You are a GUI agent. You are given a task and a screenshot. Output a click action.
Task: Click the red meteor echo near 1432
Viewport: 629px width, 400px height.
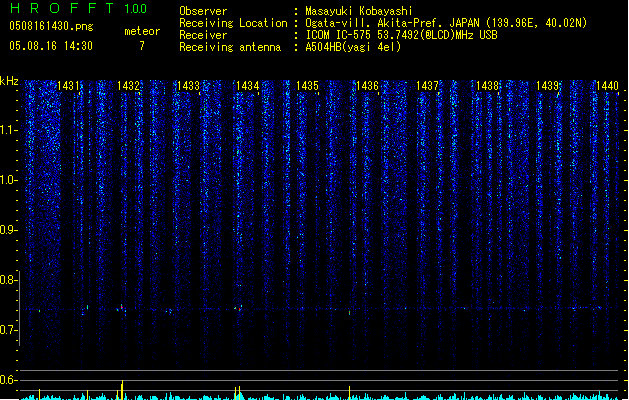pos(121,308)
